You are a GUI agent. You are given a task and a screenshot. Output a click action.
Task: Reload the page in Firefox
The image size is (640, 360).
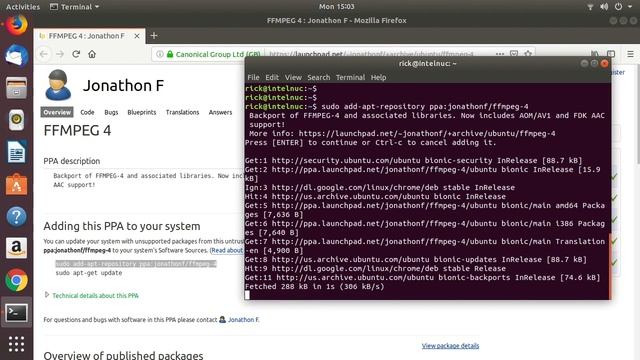click(76, 54)
